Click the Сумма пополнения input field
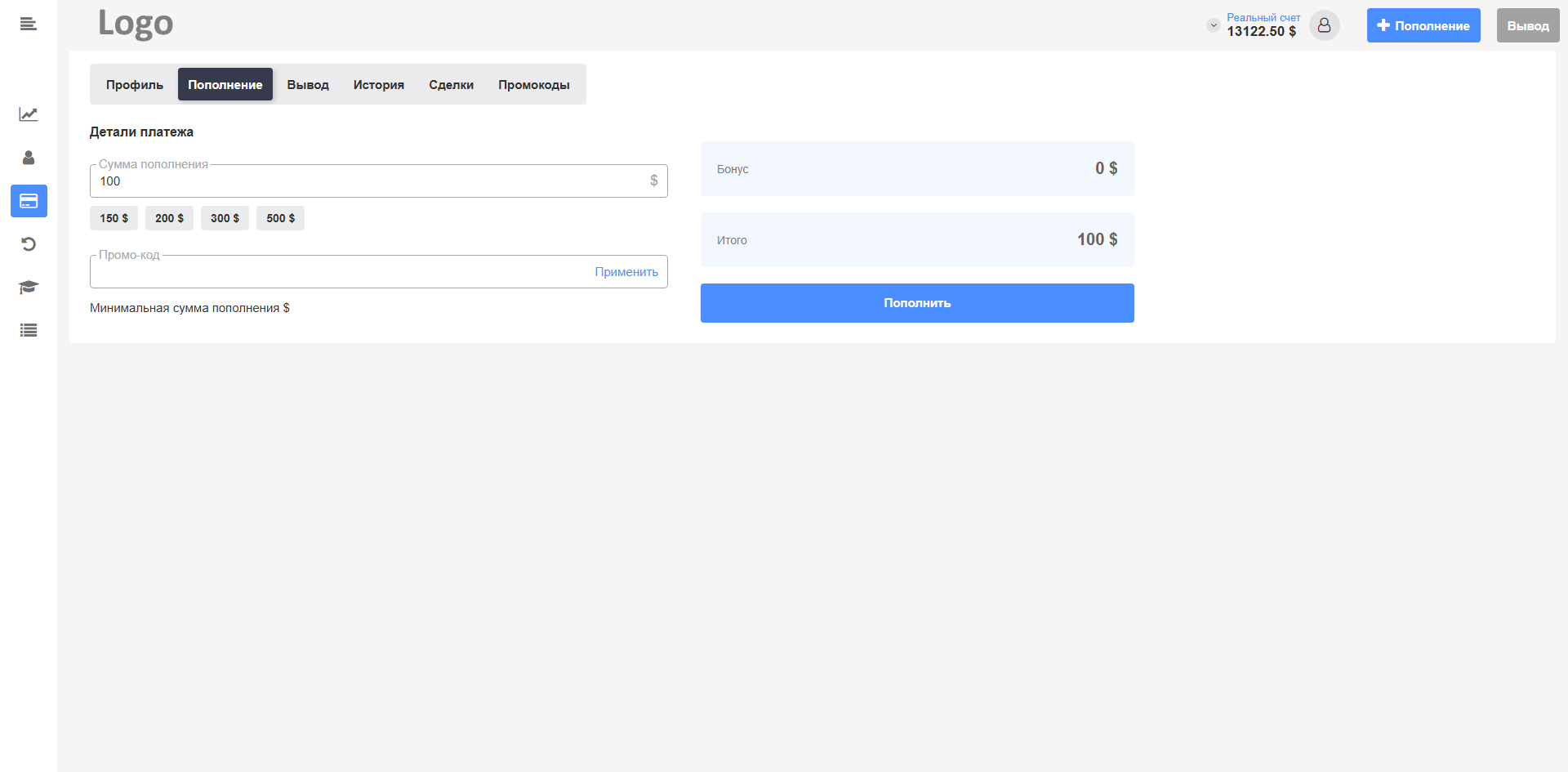Screen dimensions: 1568x772 (367, 181)
